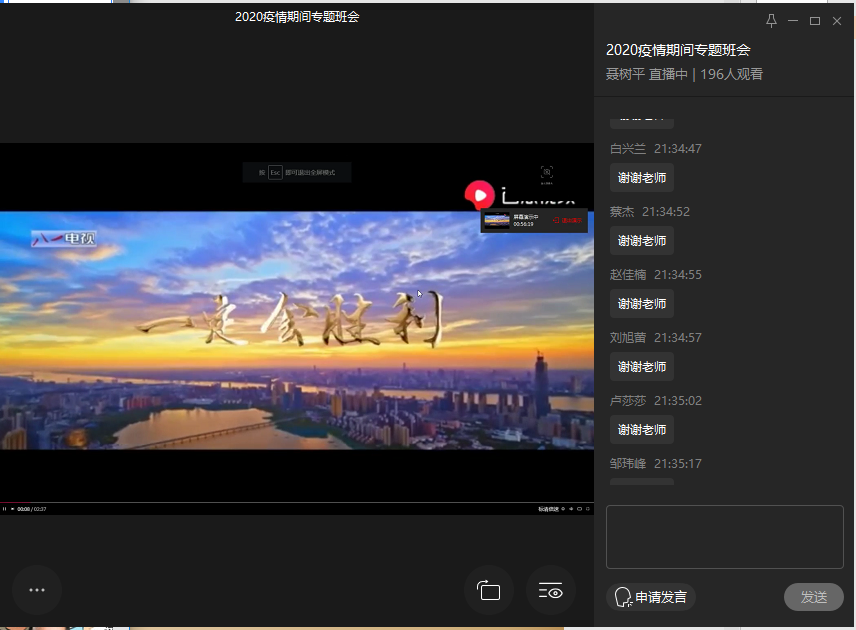Click the video progress bar
The width and height of the screenshot is (856, 630).
[x=296, y=502]
